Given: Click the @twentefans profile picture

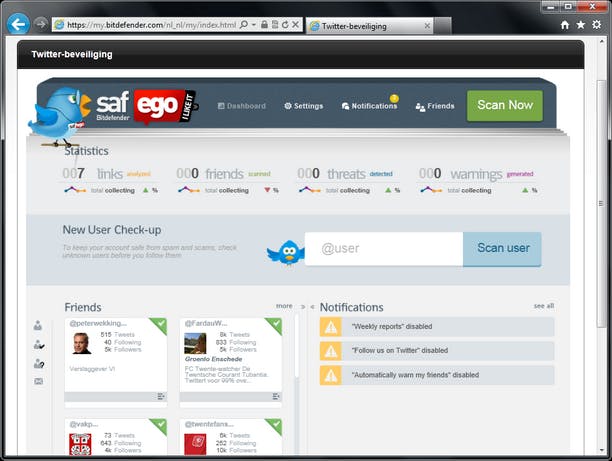Looking at the screenshot, I should [195, 444].
